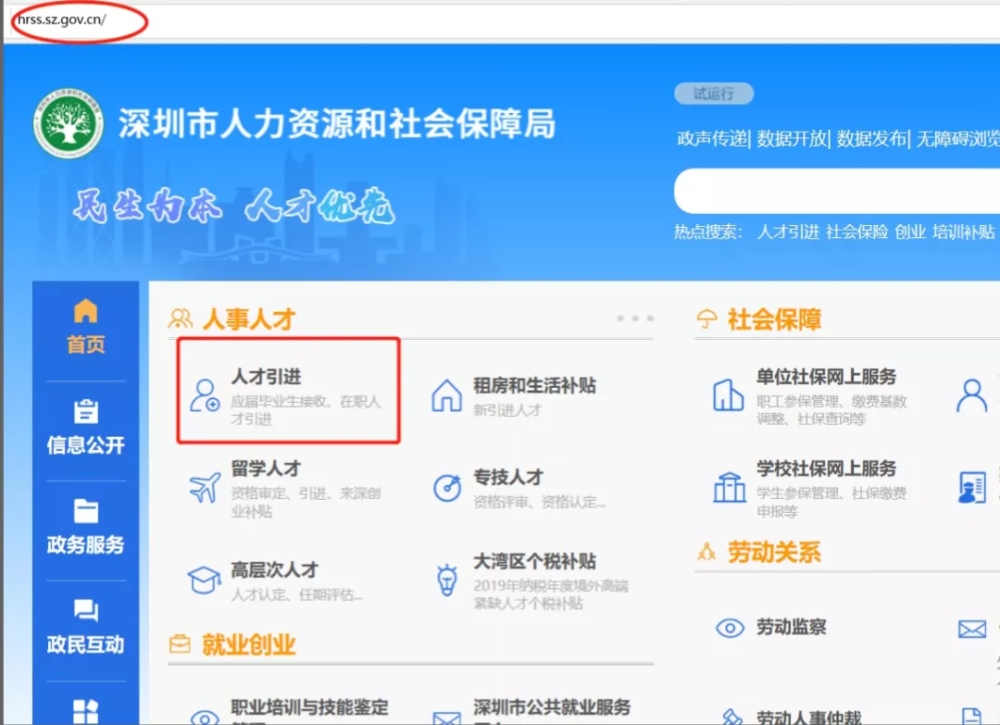Open the 数据开放 link
The height and width of the screenshot is (725, 1000).
pos(791,138)
